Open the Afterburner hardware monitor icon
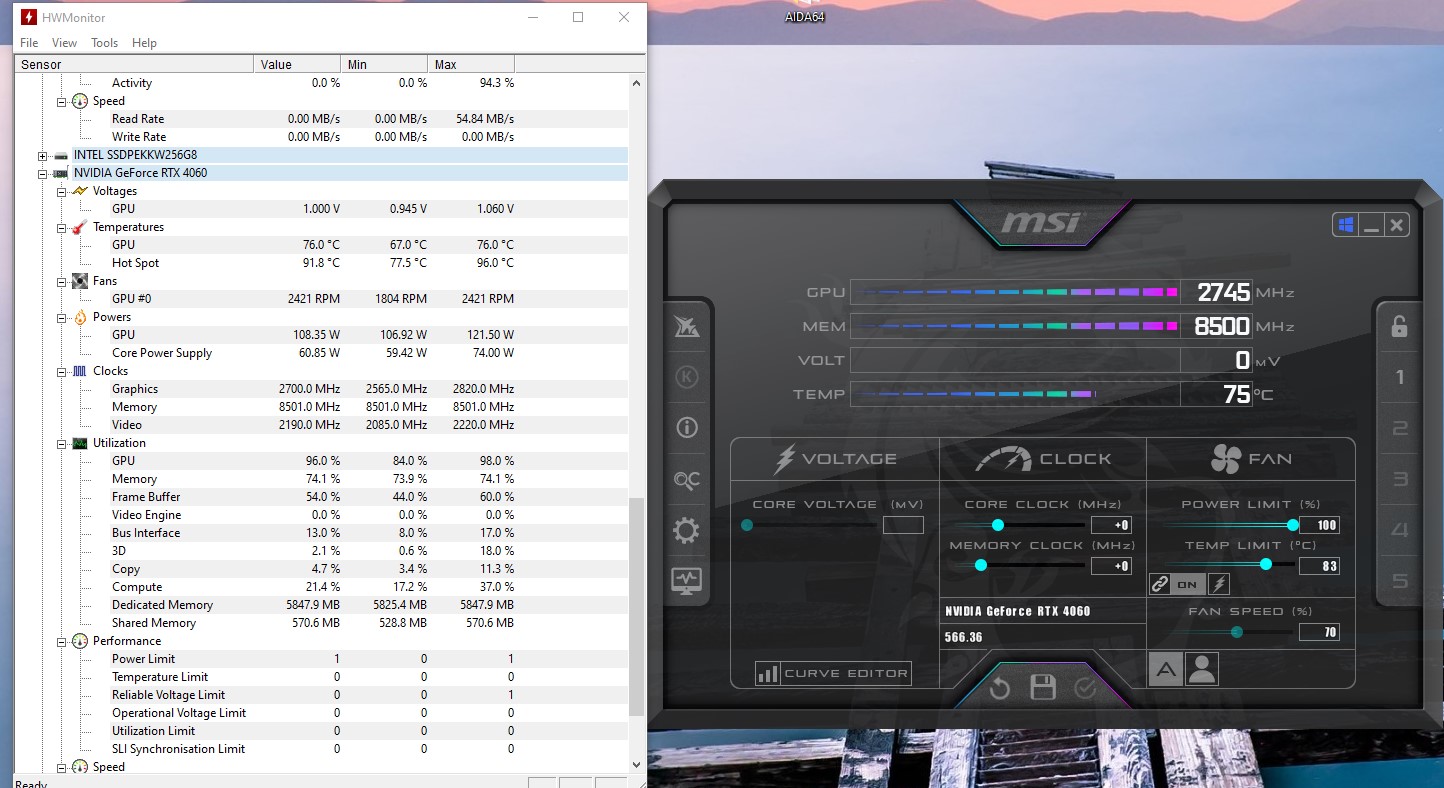This screenshot has width=1444, height=788. 687,580
